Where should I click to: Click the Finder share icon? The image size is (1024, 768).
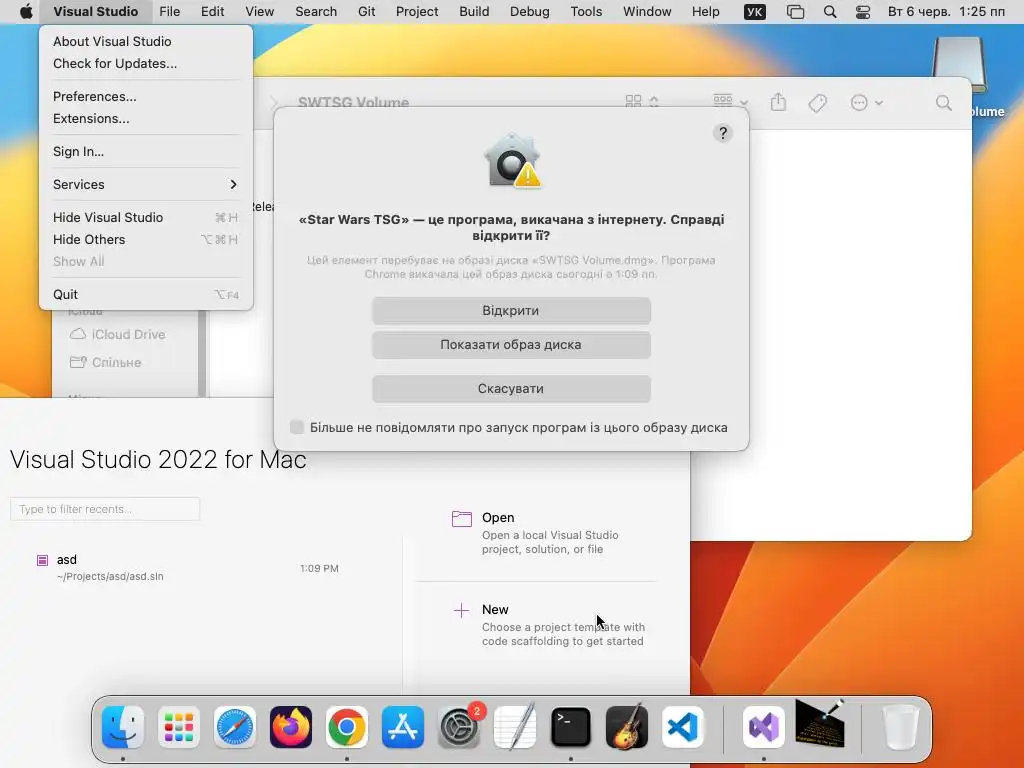pos(778,102)
